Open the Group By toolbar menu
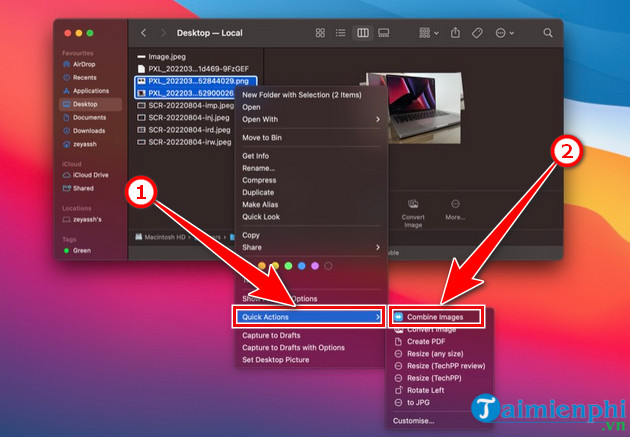The height and width of the screenshot is (437, 630). pyautogui.click(x=429, y=33)
